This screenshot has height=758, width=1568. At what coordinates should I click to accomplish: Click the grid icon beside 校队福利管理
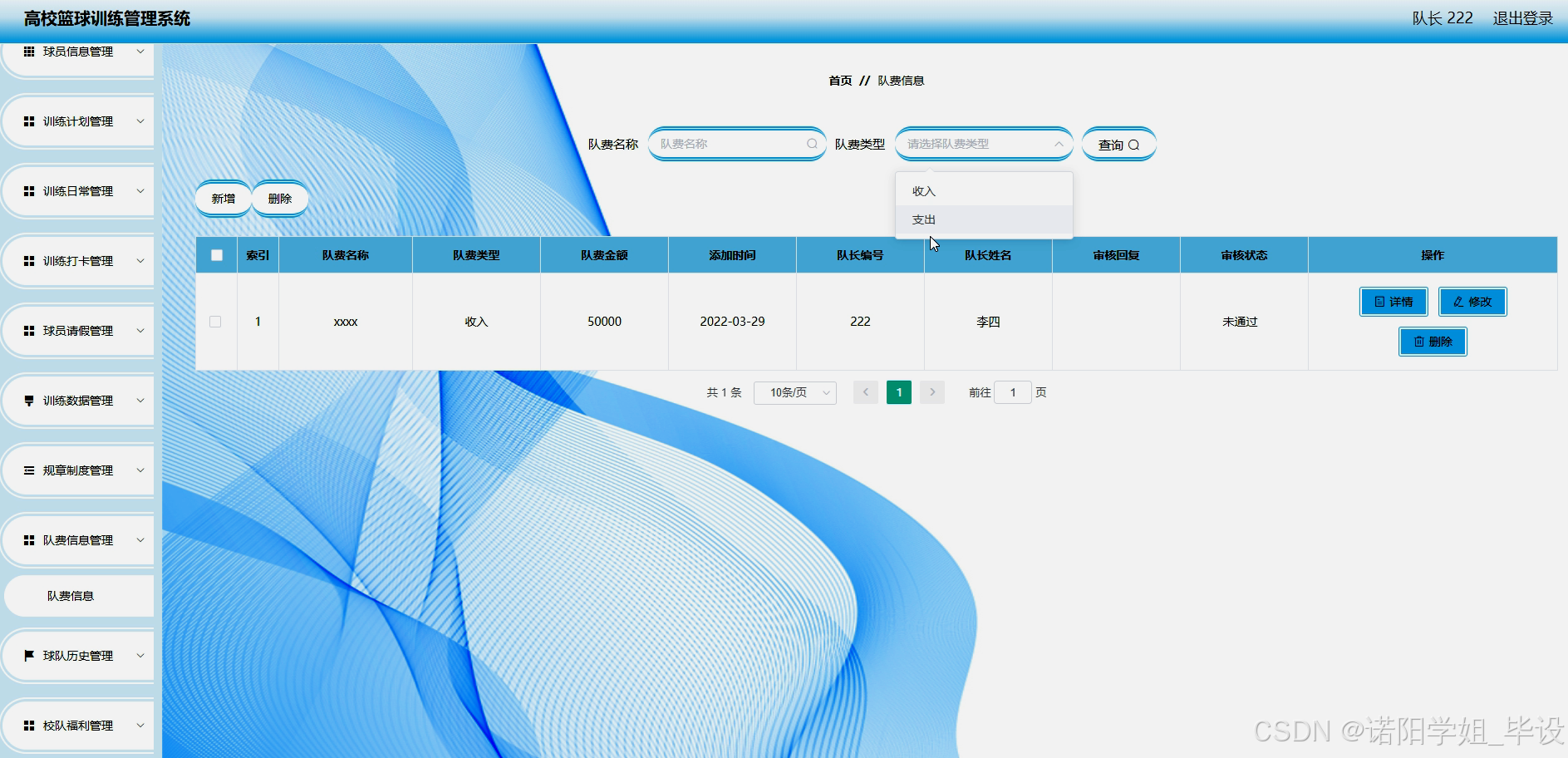29,726
